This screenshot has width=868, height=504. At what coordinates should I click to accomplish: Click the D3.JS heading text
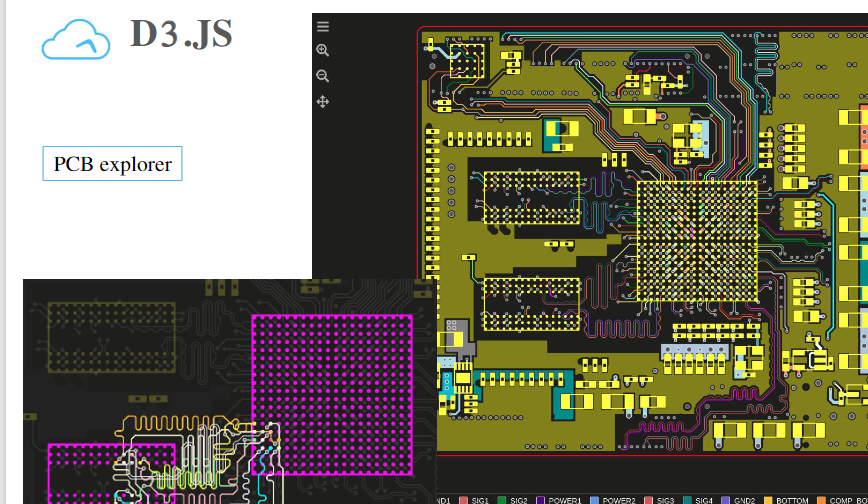click(x=181, y=34)
